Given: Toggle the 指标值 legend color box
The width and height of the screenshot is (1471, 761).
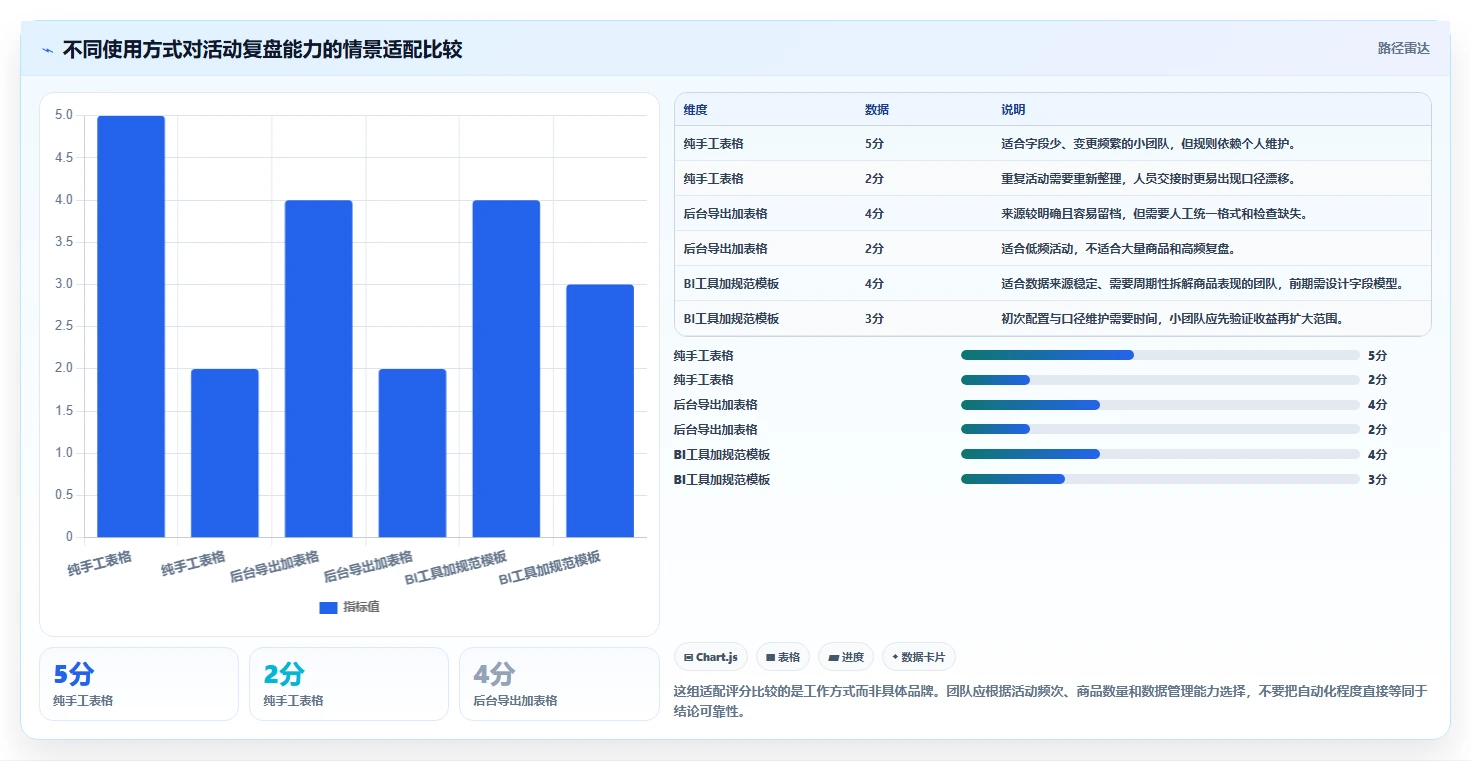Looking at the screenshot, I should click(x=328, y=607).
